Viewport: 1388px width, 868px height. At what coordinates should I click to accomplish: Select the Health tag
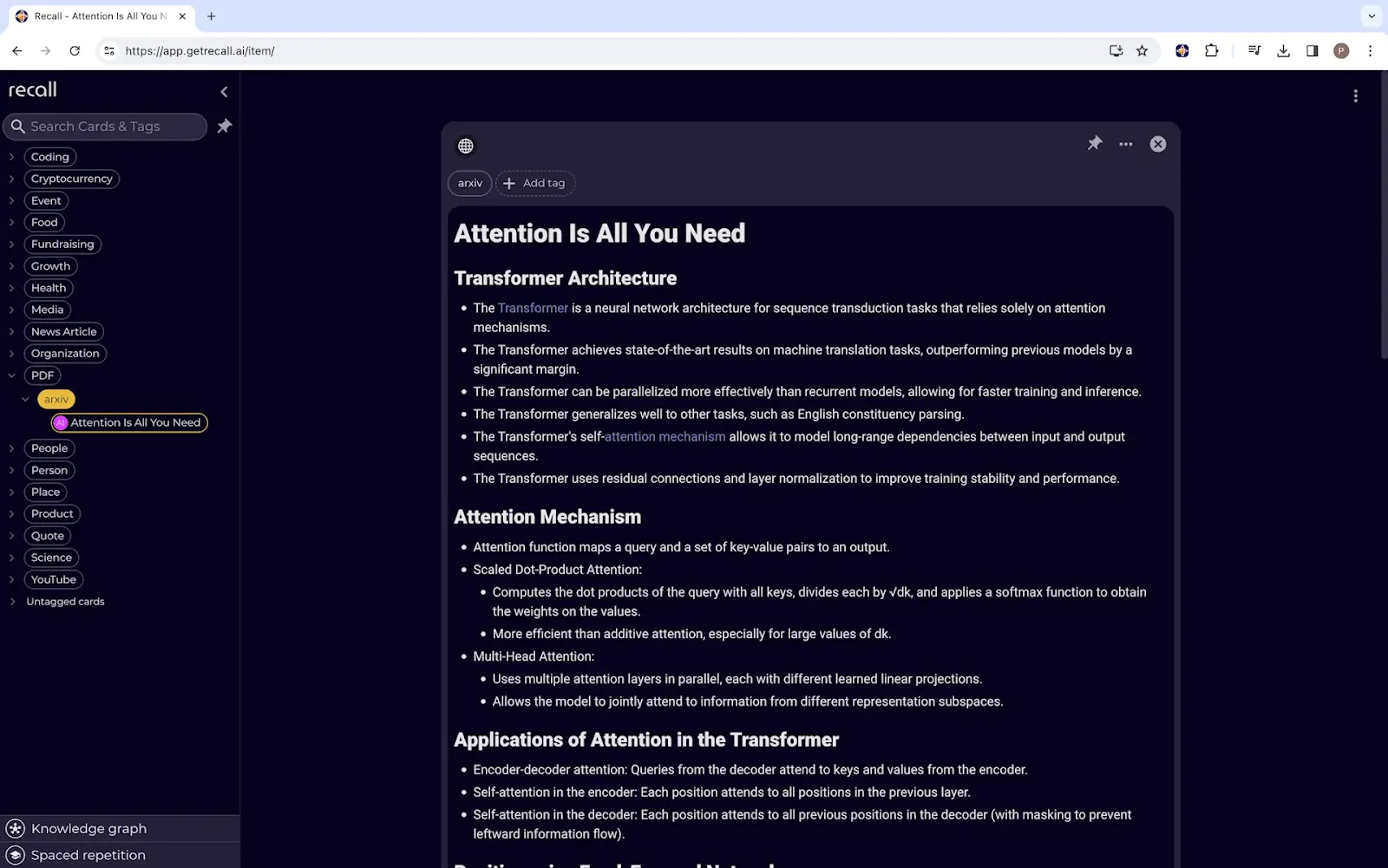(x=49, y=288)
